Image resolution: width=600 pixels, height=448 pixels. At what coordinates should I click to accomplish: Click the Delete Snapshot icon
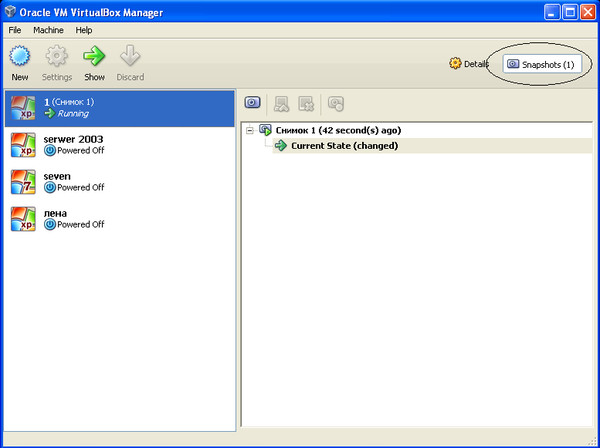tap(306, 104)
